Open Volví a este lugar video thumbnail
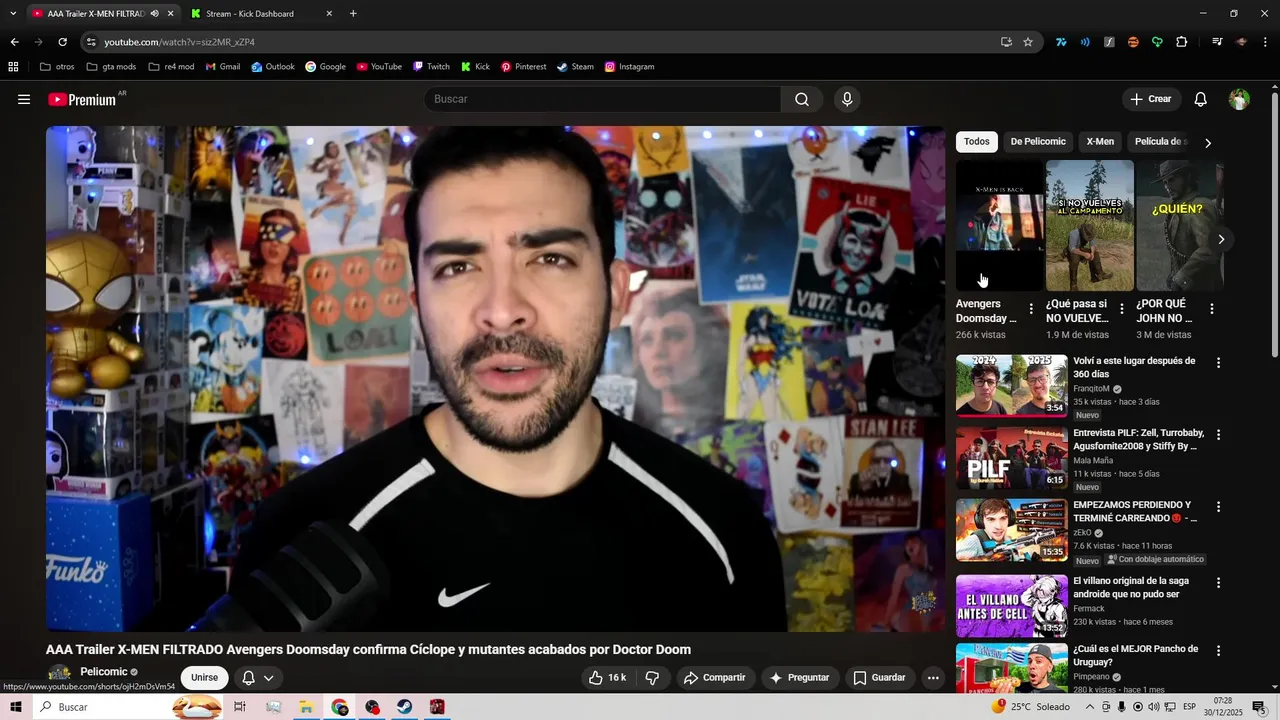This screenshot has height=720, width=1280. 1011,386
